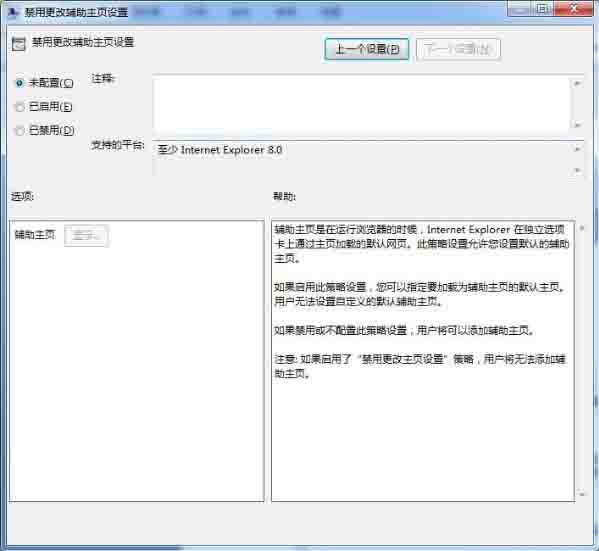
Task: Maximize the dialog window
Action: click(x=541, y=8)
